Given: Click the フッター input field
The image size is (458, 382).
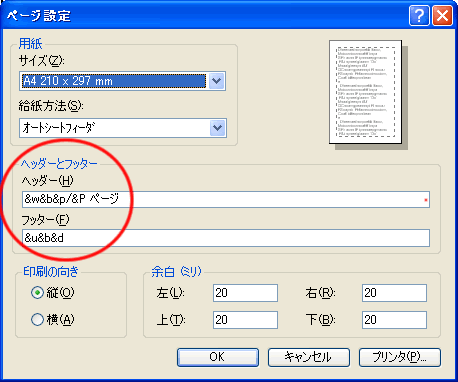Looking at the screenshot, I should [226, 238].
